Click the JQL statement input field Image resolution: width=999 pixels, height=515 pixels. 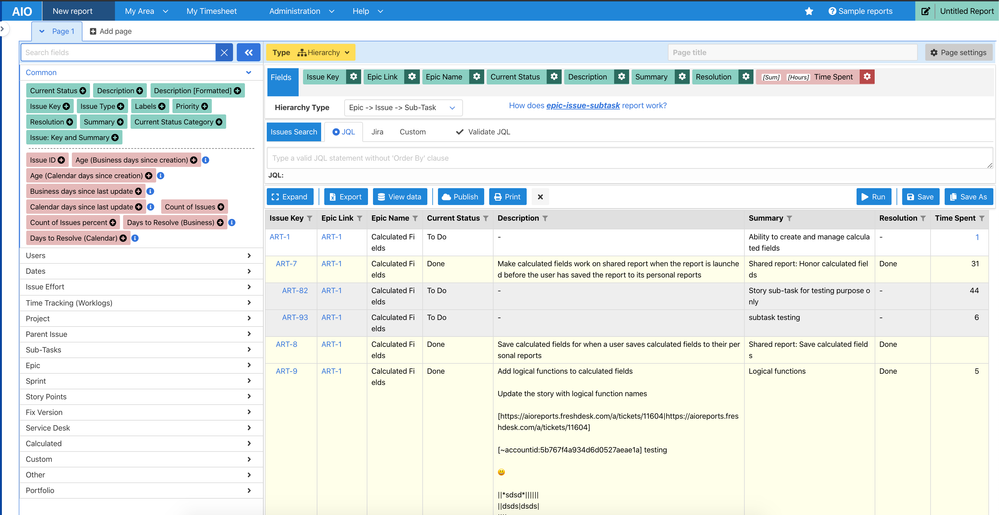(629, 158)
